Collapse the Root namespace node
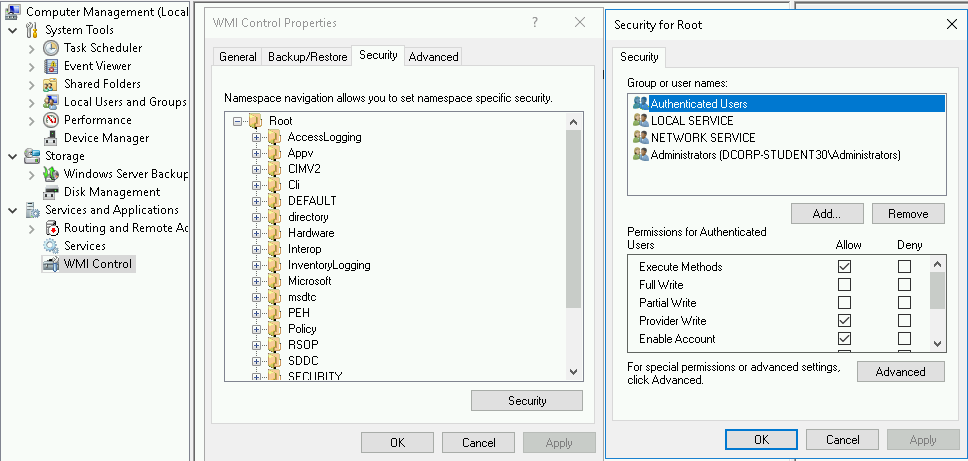Image resolution: width=968 pixels, height=461 pixels. pos(239,121)
